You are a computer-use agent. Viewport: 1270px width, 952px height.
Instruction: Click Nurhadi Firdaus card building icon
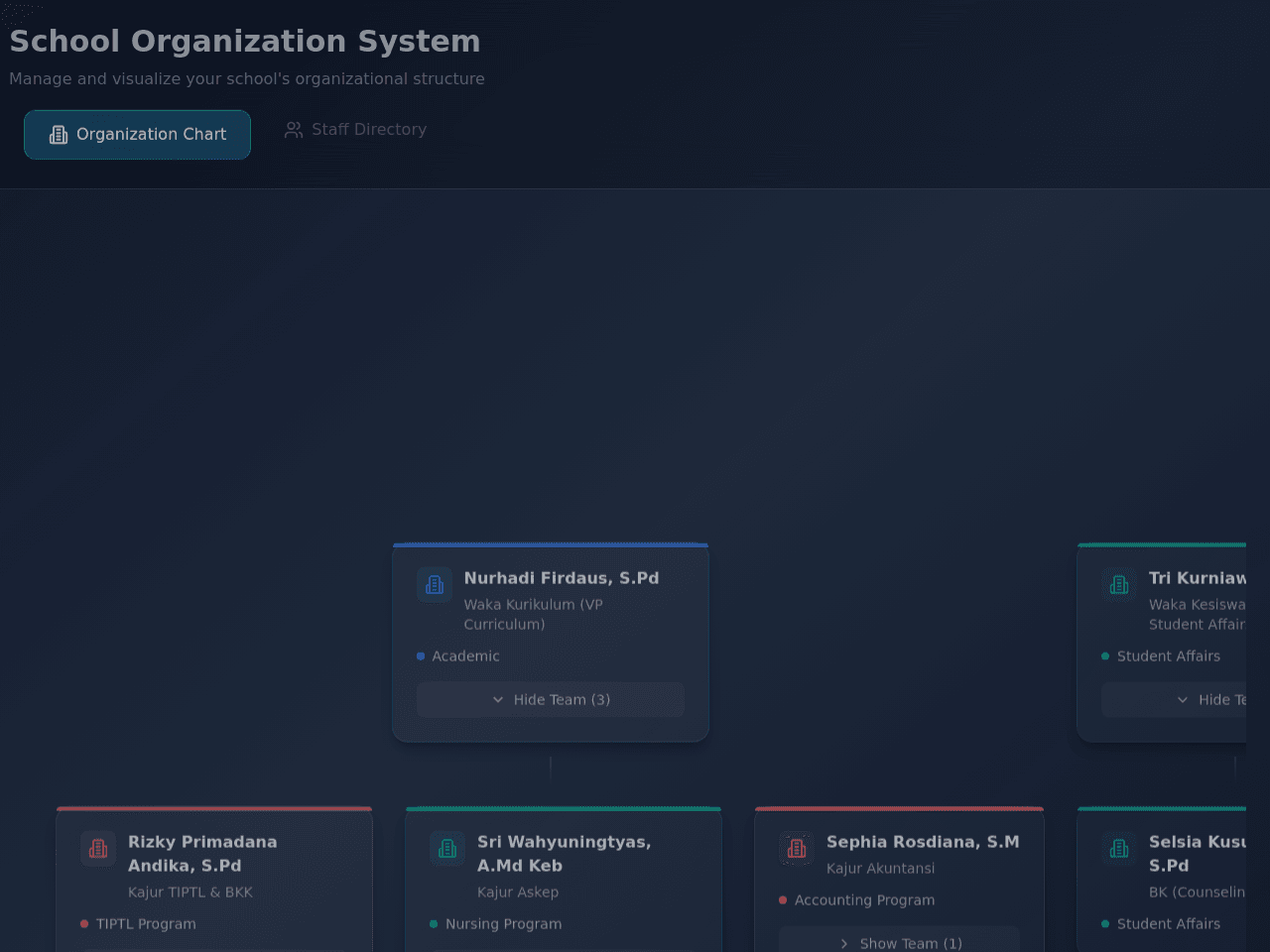pos(435,585)
